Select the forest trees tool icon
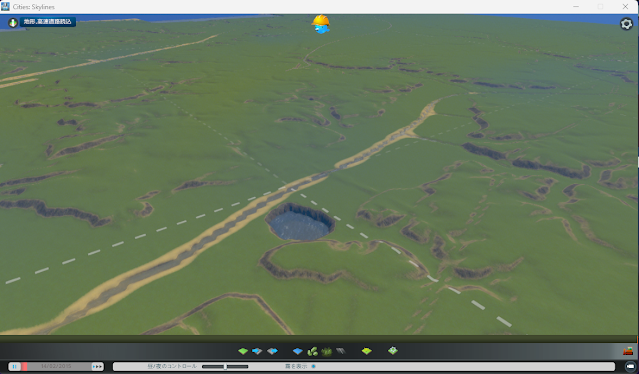This screenshot has width=639, height=374. pyautogui.click(x=326, y=351)
